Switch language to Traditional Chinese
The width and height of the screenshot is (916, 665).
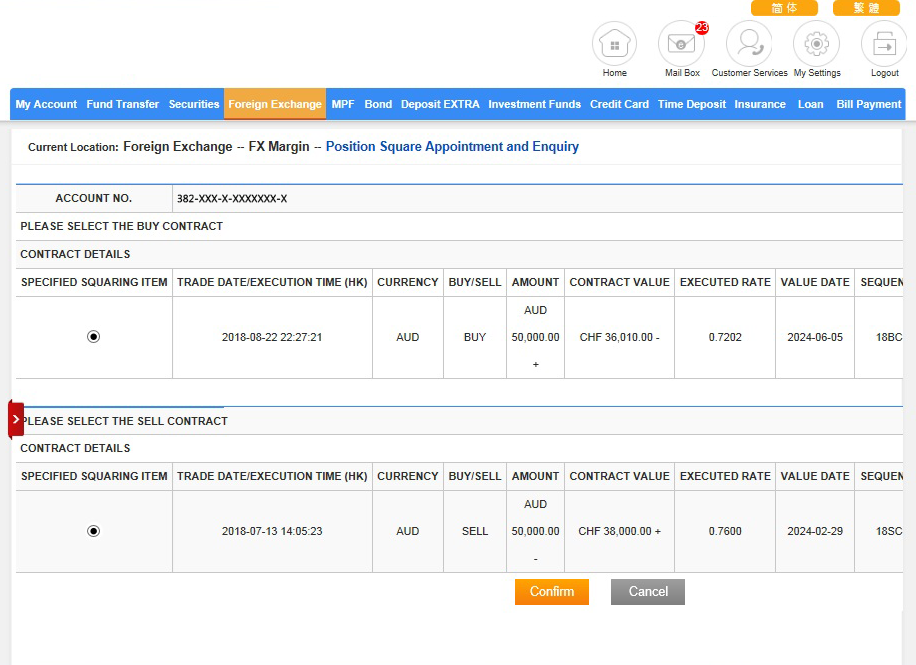coord(866,8)
